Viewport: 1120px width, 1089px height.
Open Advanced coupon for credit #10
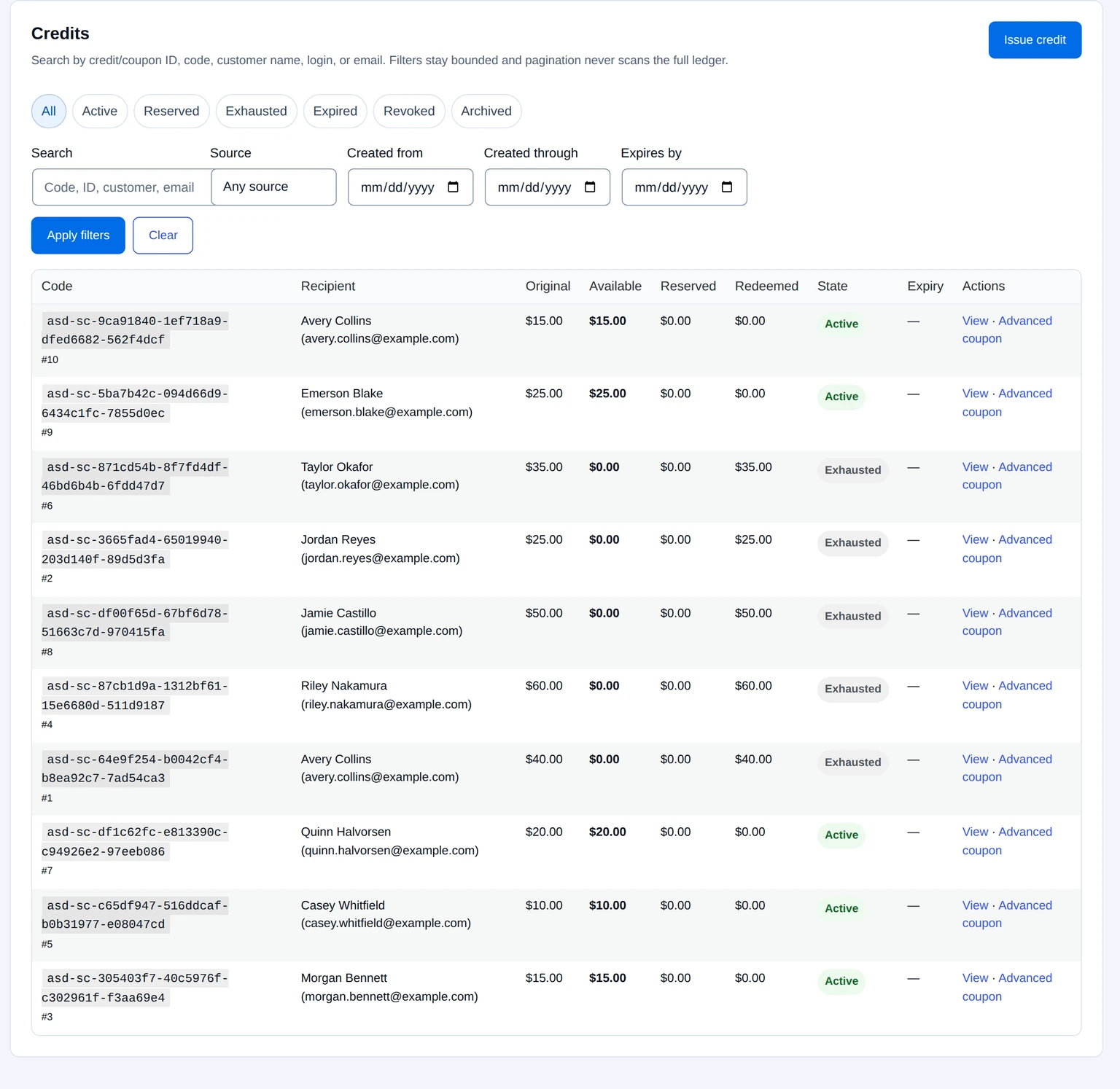(1007, 330)
